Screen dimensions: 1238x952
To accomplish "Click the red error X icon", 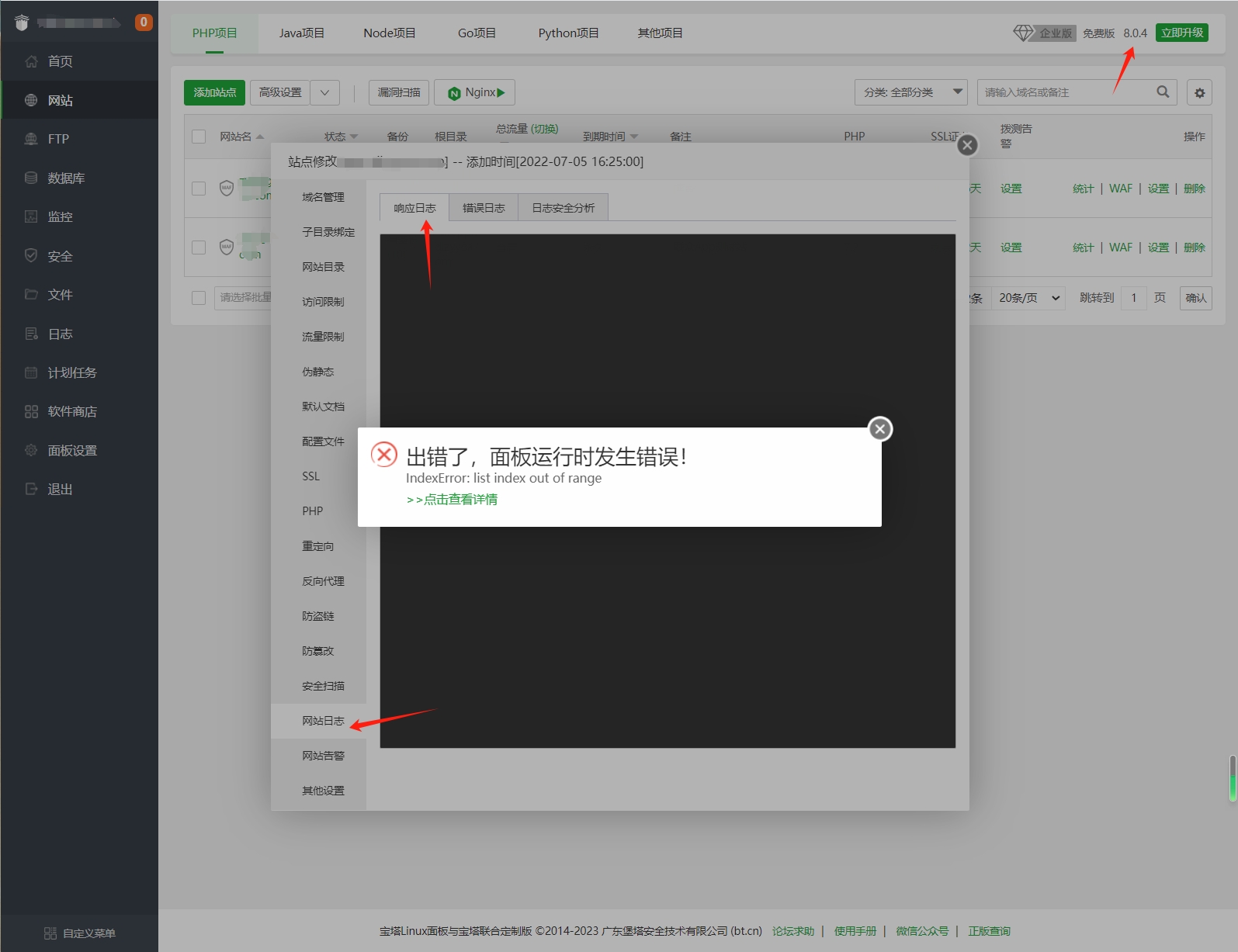I will (384, 455).
